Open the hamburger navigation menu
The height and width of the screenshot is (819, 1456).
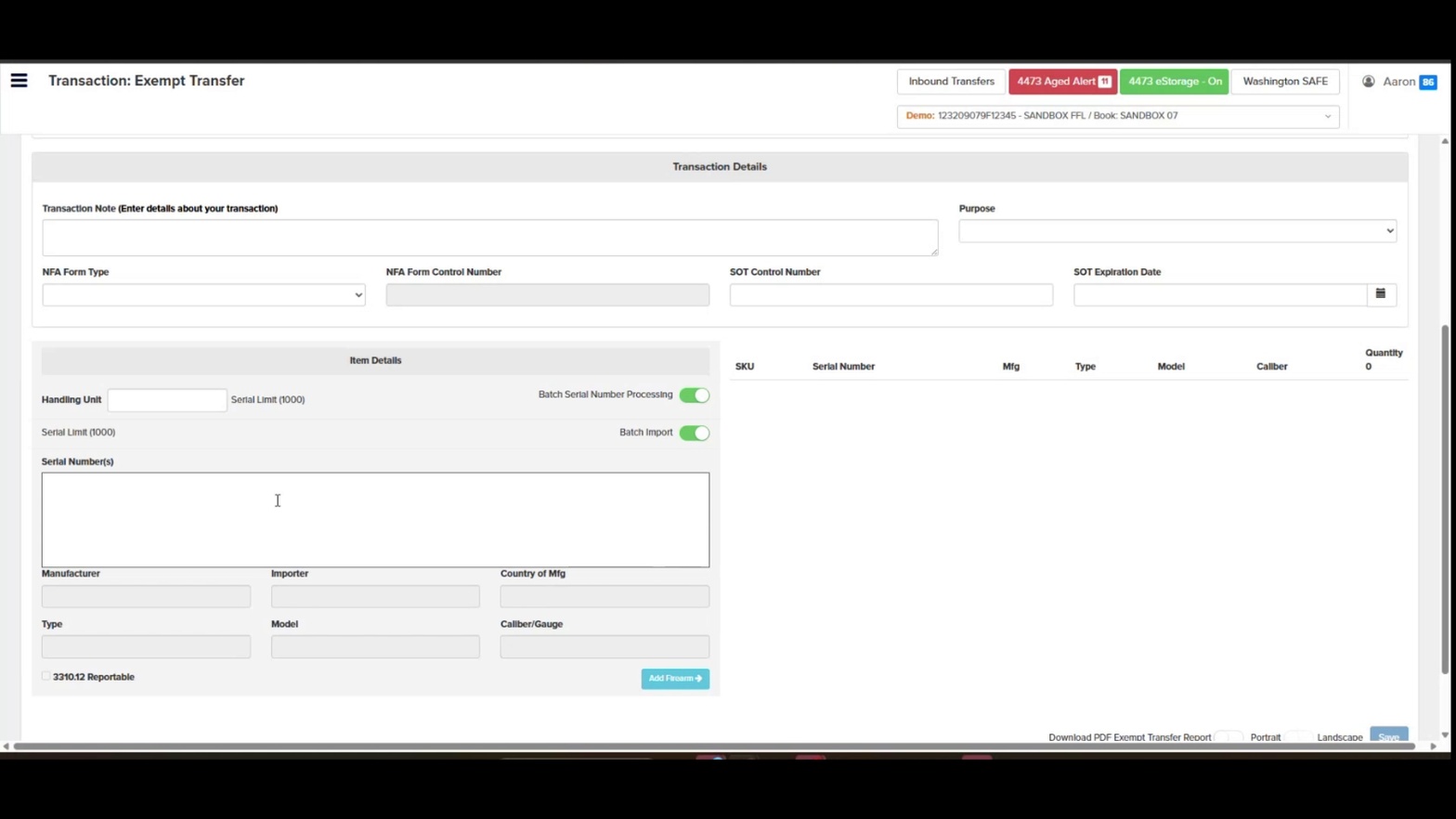coord(19,81)
